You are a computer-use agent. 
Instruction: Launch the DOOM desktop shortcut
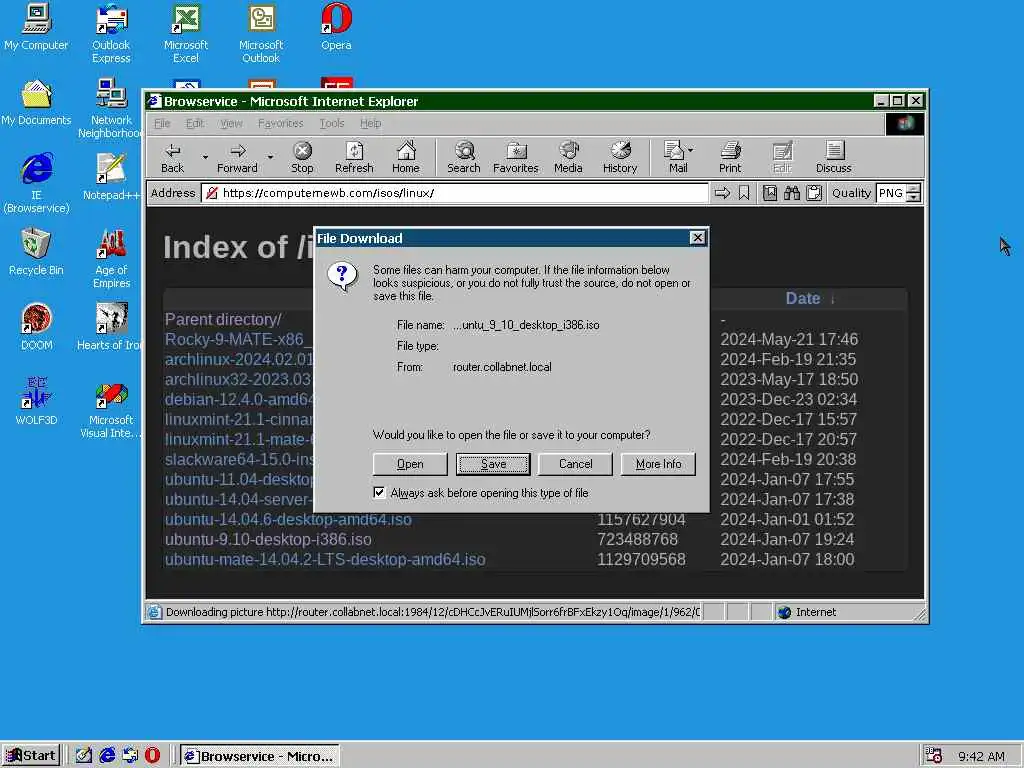click(36, 327)
